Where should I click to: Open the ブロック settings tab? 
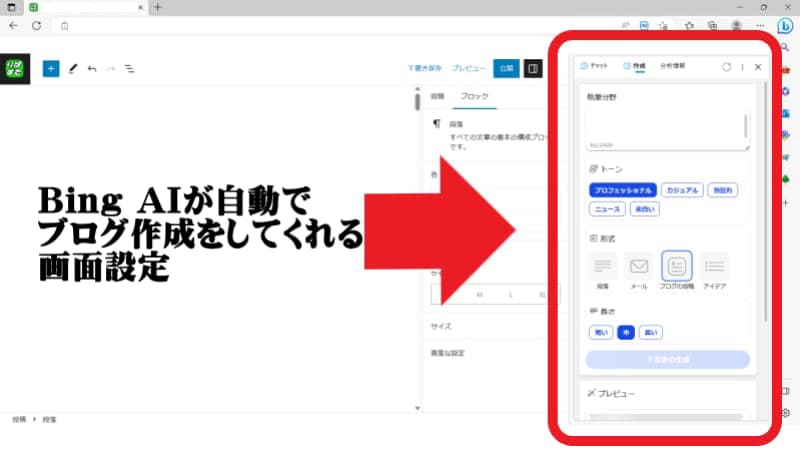pos(474,96)
